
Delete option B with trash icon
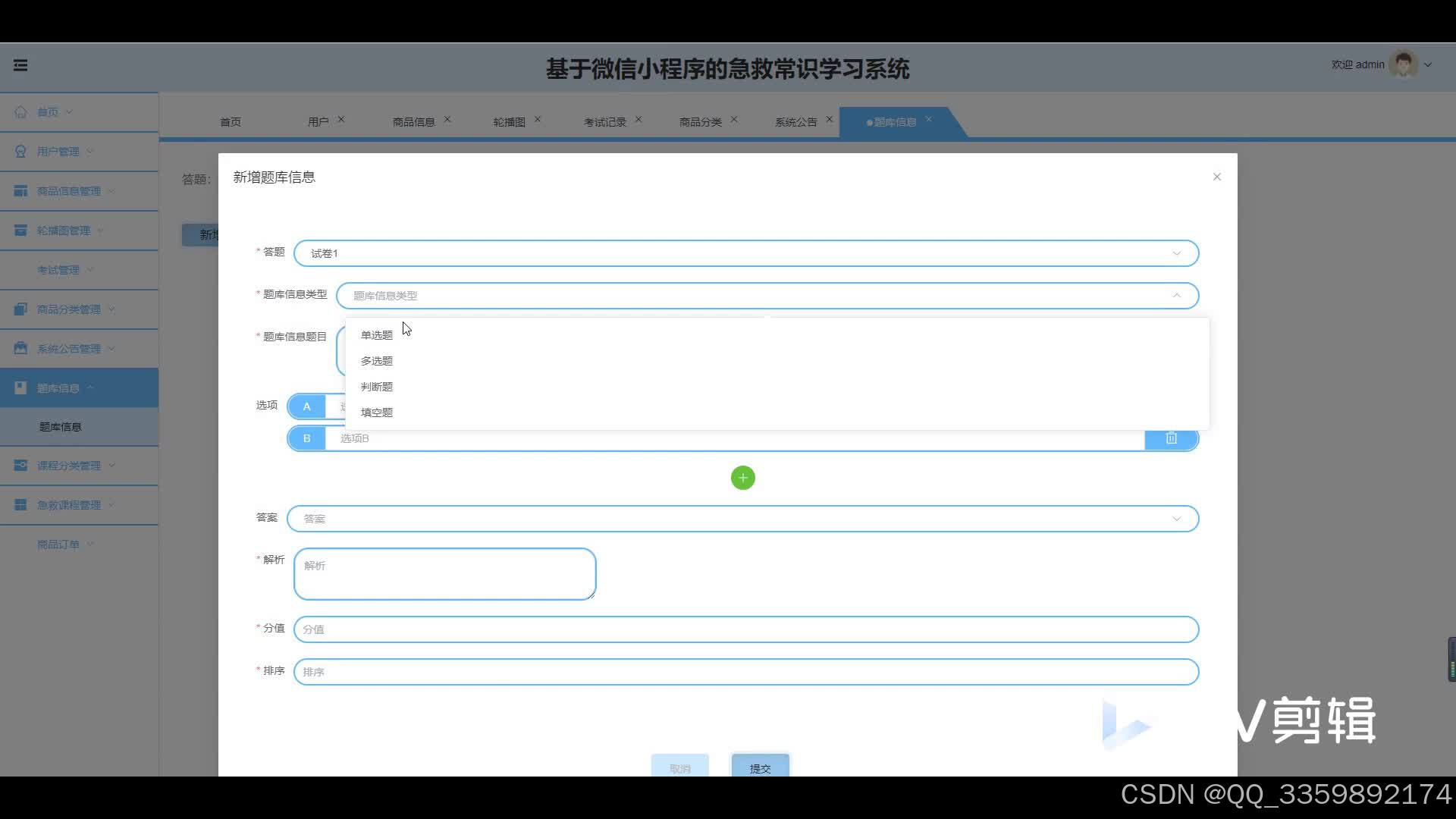1171,438
